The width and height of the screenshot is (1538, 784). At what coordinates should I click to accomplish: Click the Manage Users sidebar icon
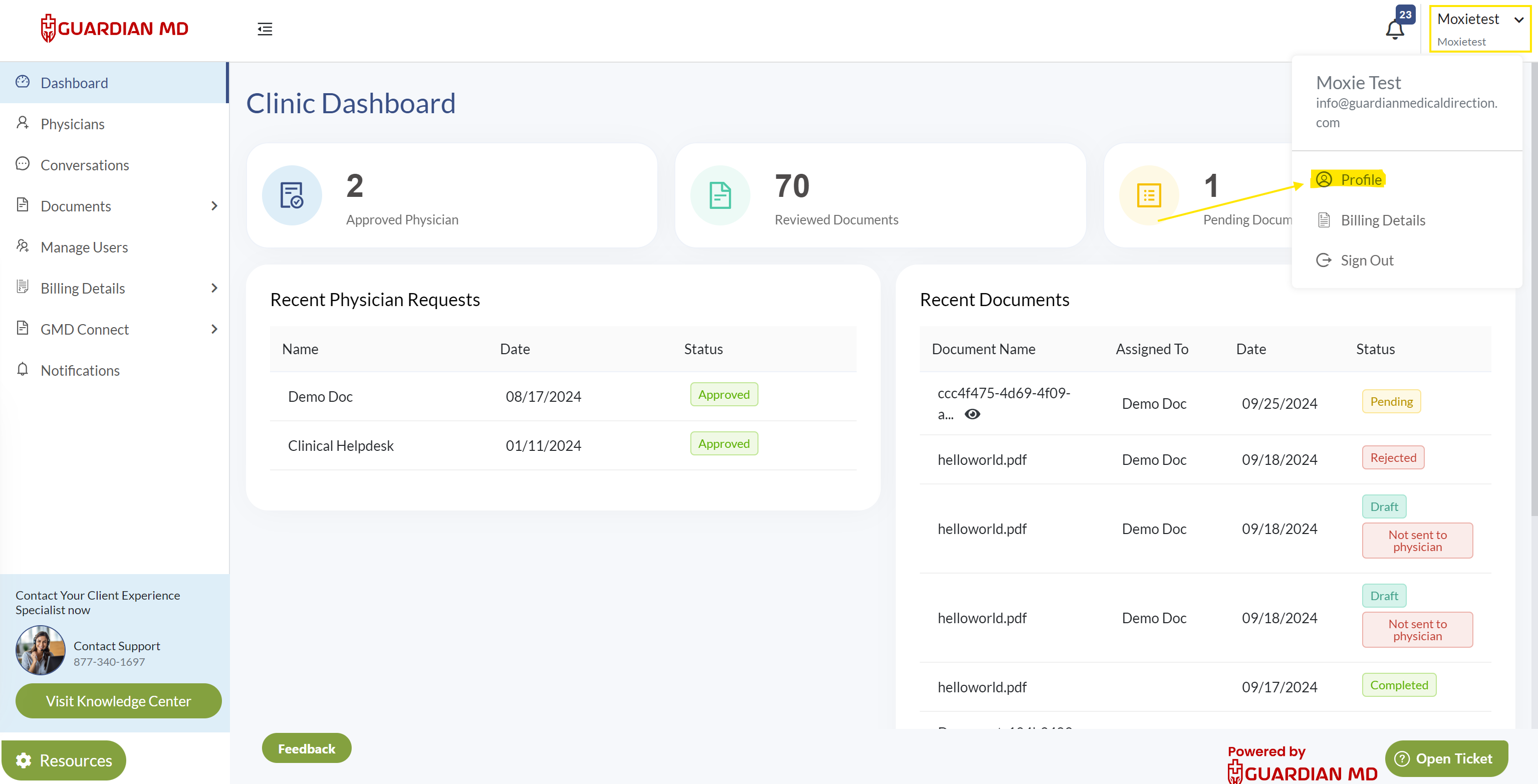coord(23,246)
